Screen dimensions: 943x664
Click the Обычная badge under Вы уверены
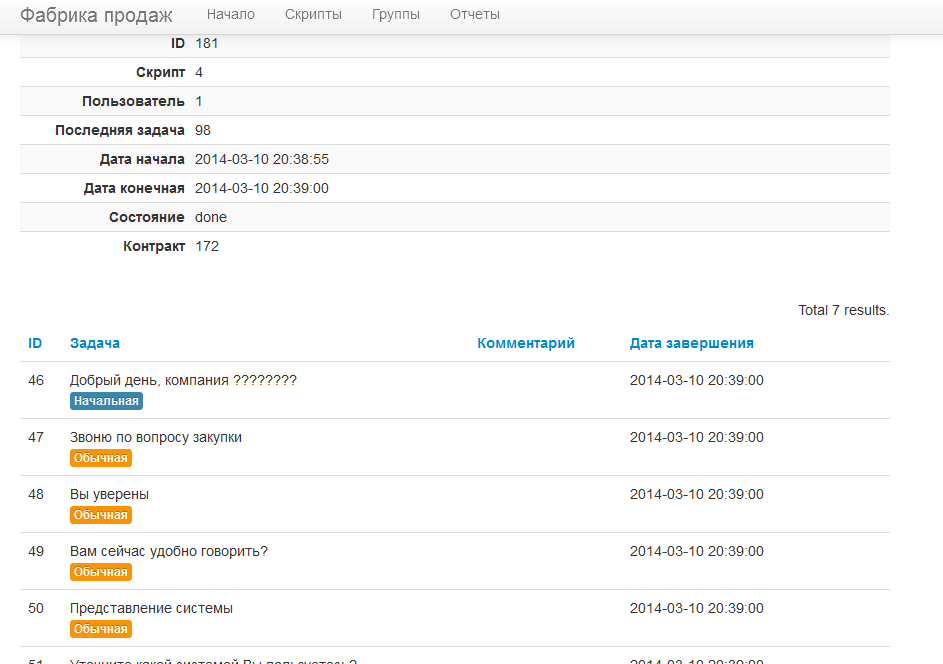pyautogui.click(x=100, y=515)
